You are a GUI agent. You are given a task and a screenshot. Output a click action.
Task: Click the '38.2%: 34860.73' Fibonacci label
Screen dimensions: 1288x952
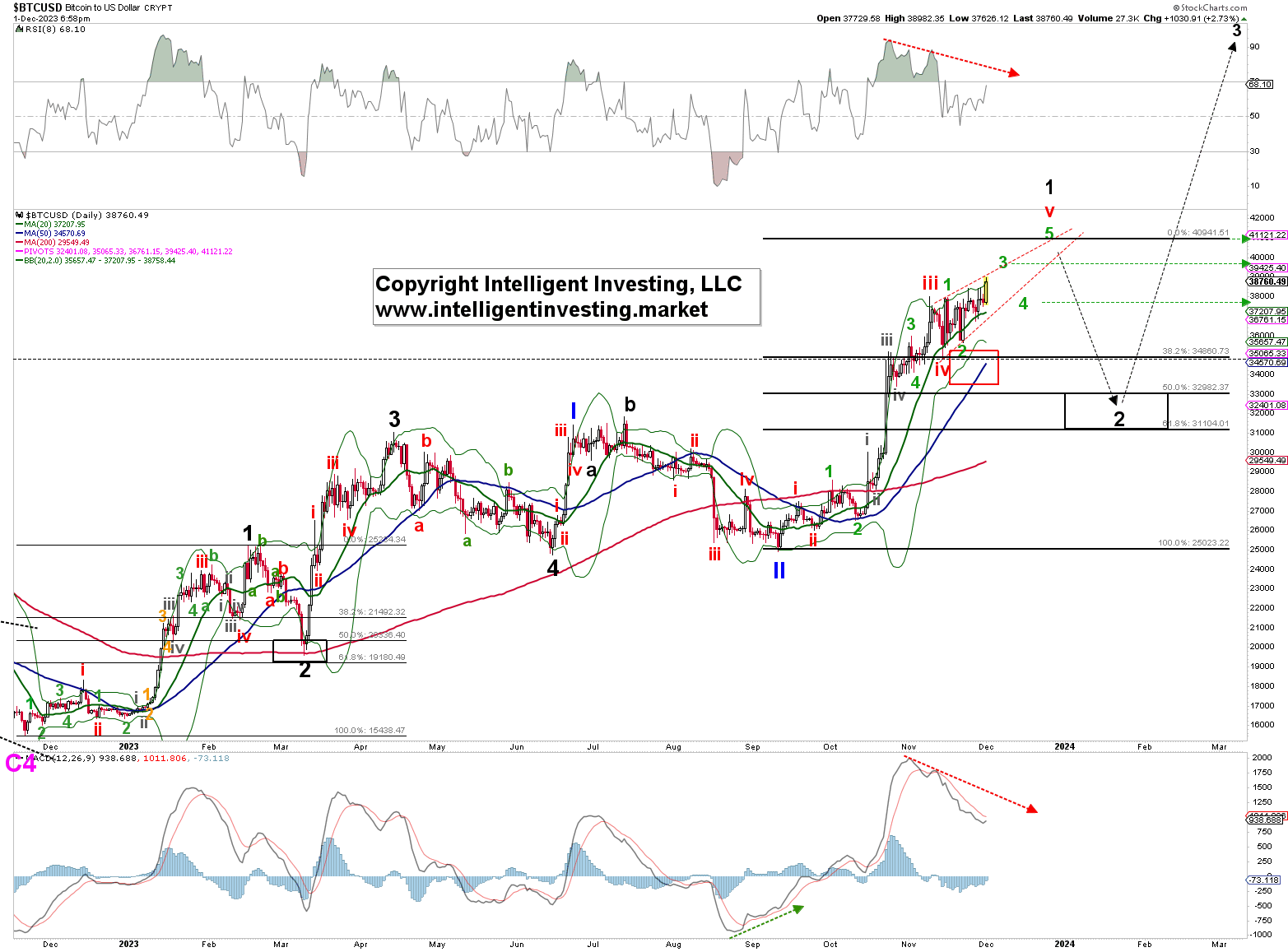(x=1196, y=351)
